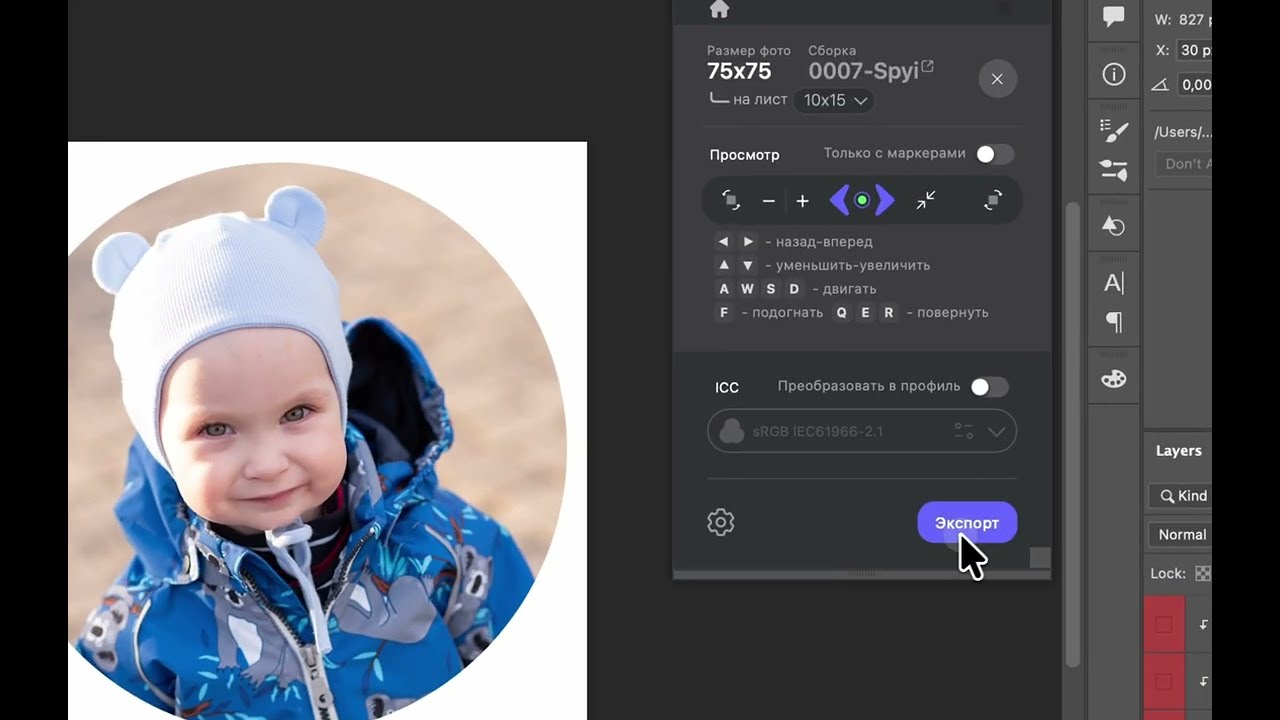This screenshot has height=720, width=1280.
Task: Go to previous photo with left purple arrow
Action: pyautogui.click(x=839, y=201)
